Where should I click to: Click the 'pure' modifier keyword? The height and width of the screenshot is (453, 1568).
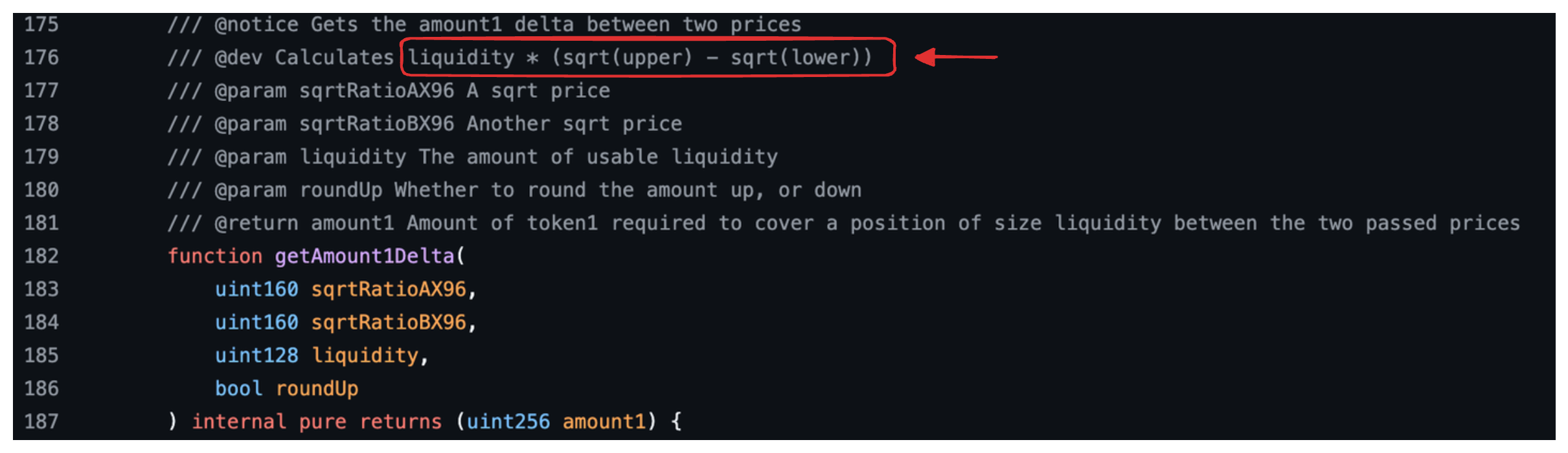pyautogui.click(x=322, y=422)
